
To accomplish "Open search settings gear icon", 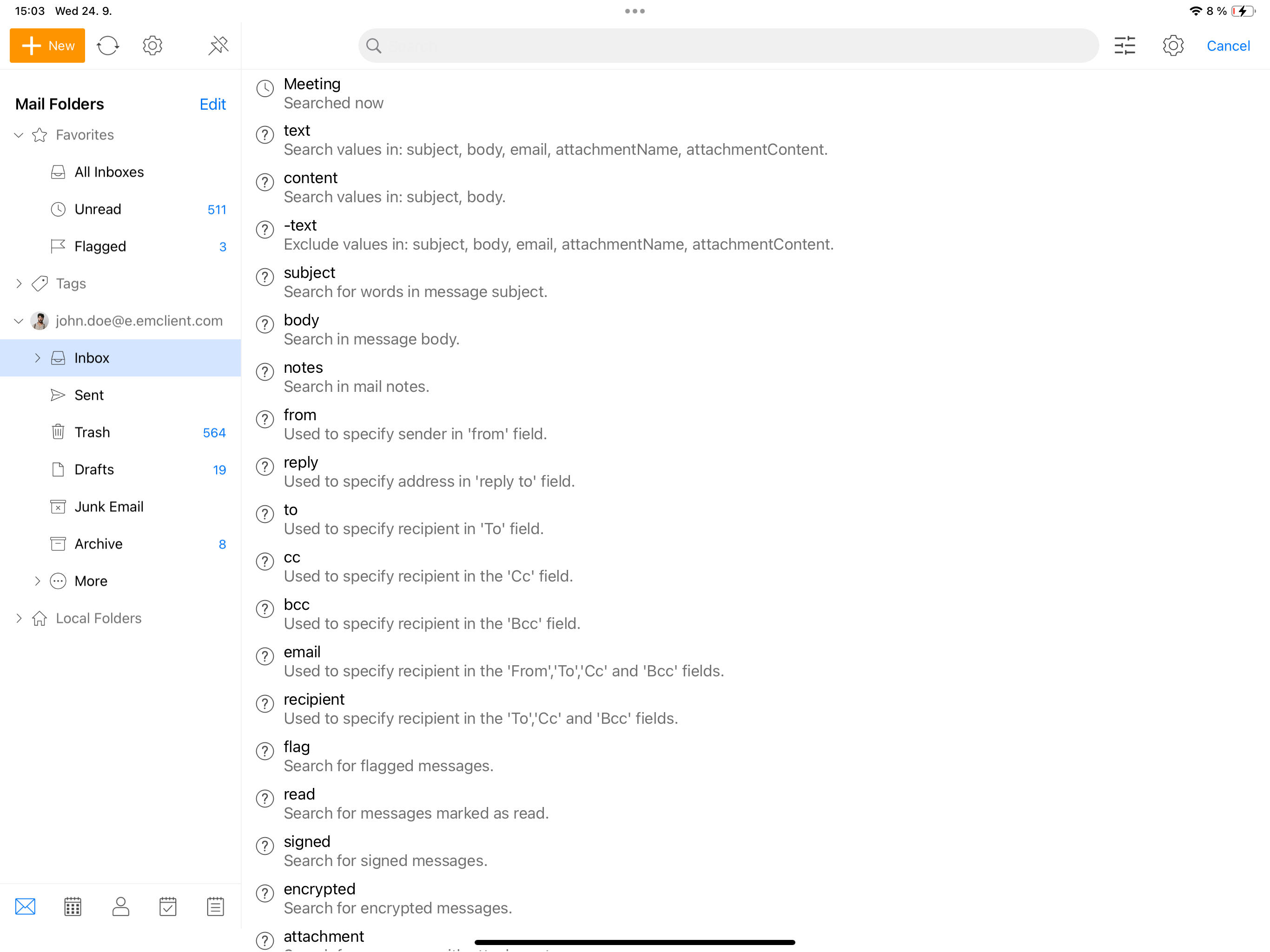I will [1173, 46].
